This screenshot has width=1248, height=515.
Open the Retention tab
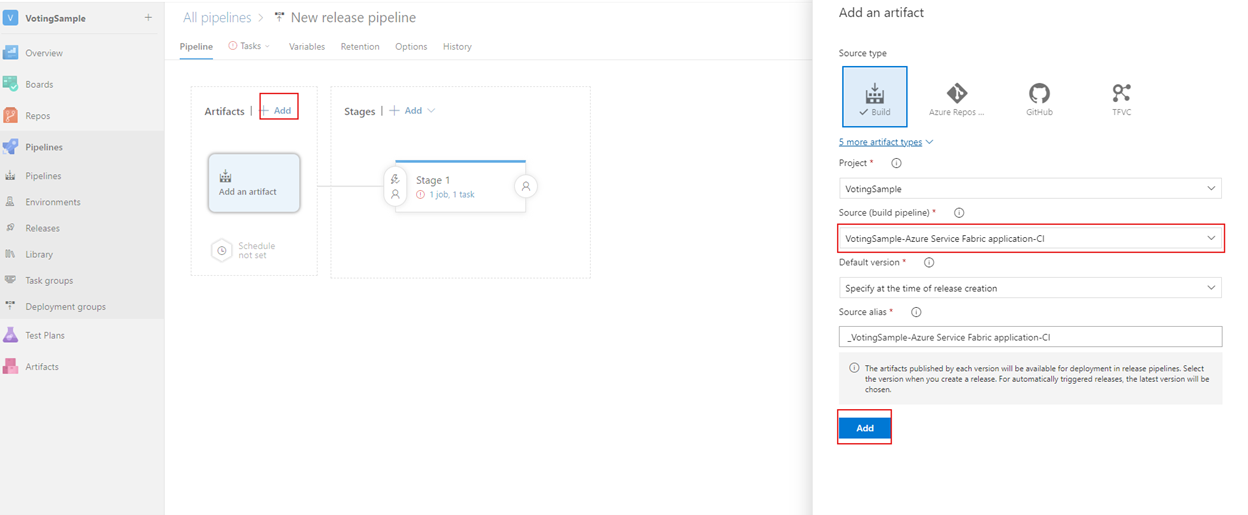point(360,47)
